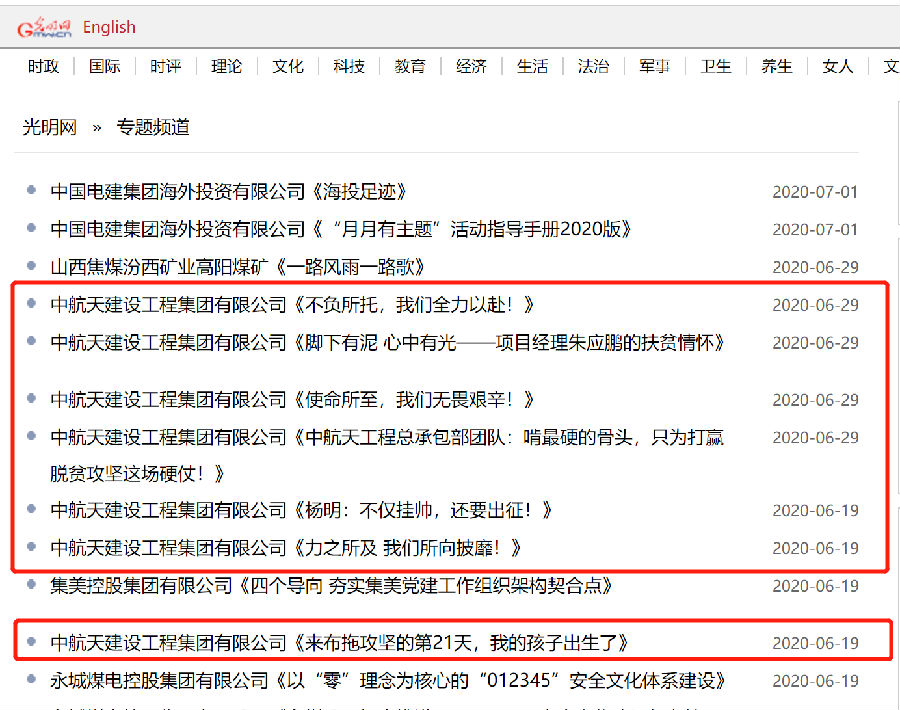Select the 国际 navigation item
Image resolution: width=900 pixels, height=710 pixels.
pyautogui.click(x=105, y=66)
